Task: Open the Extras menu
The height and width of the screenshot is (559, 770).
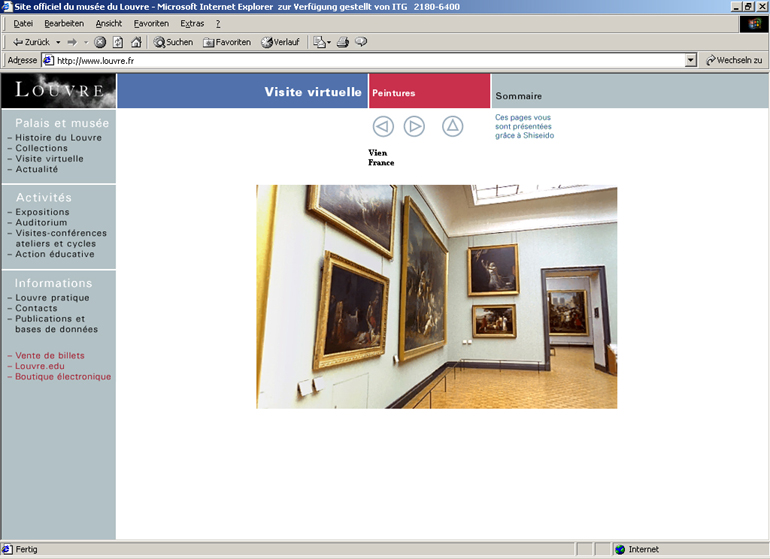Action: (192, 23)
